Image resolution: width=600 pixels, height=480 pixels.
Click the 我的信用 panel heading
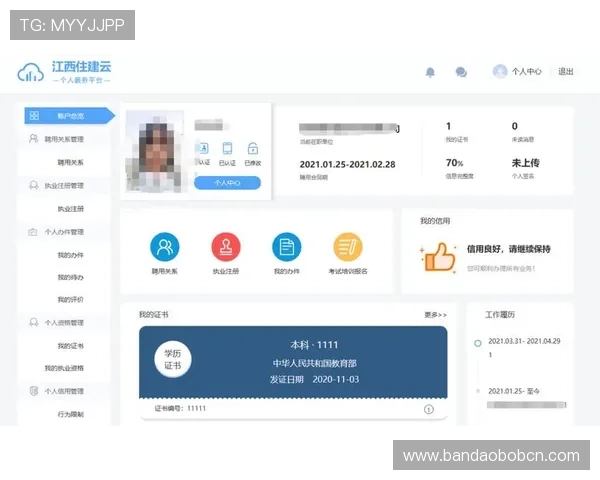(435, 221)
